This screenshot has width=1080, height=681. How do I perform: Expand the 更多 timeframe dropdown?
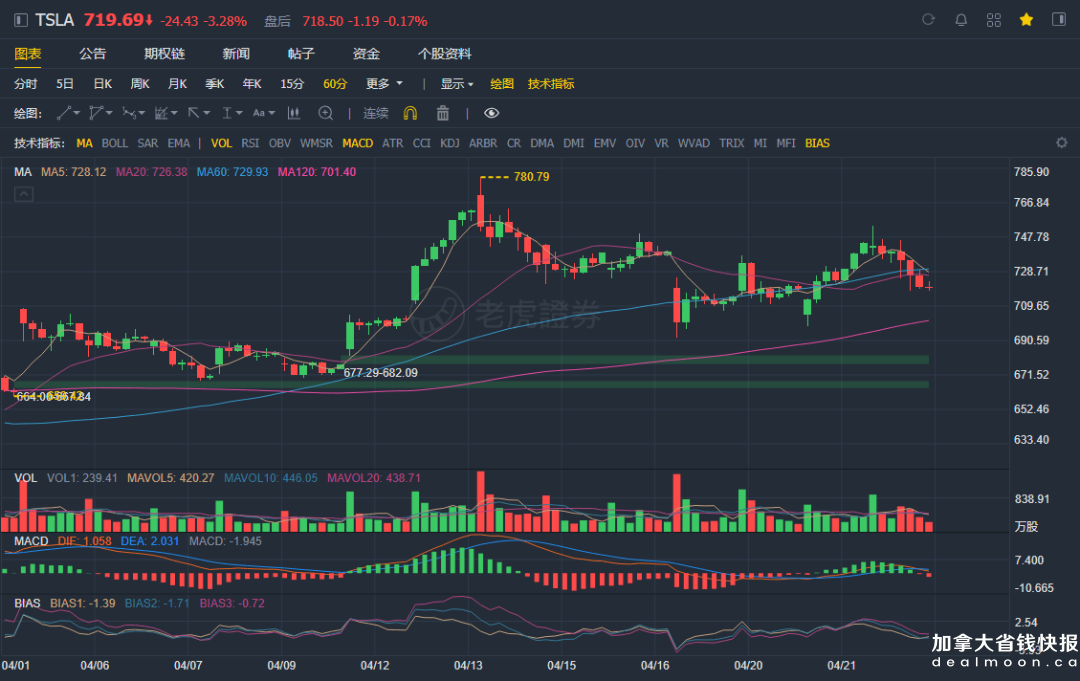pos(384,84)
